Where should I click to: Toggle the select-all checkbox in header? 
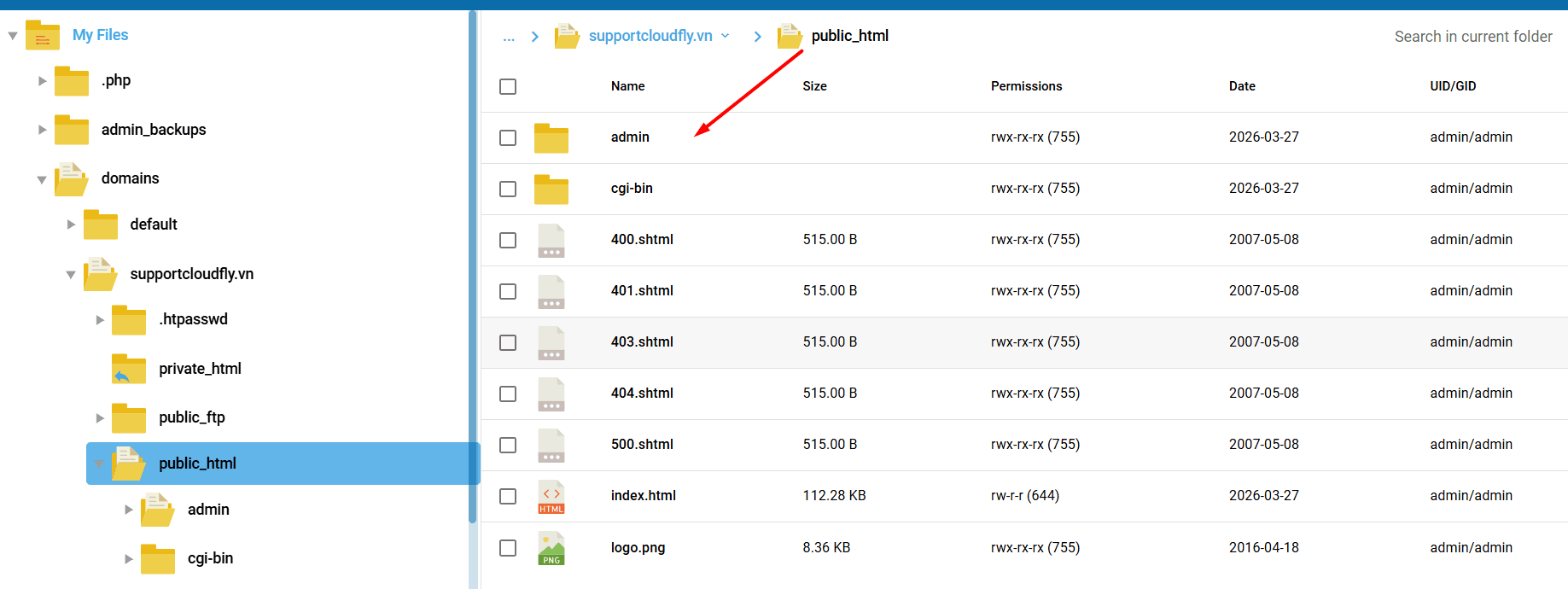(508, 87)
